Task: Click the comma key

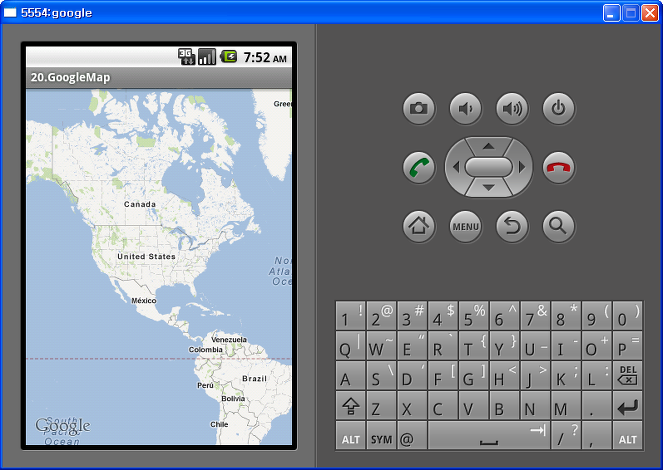Action: click(597, 435)
